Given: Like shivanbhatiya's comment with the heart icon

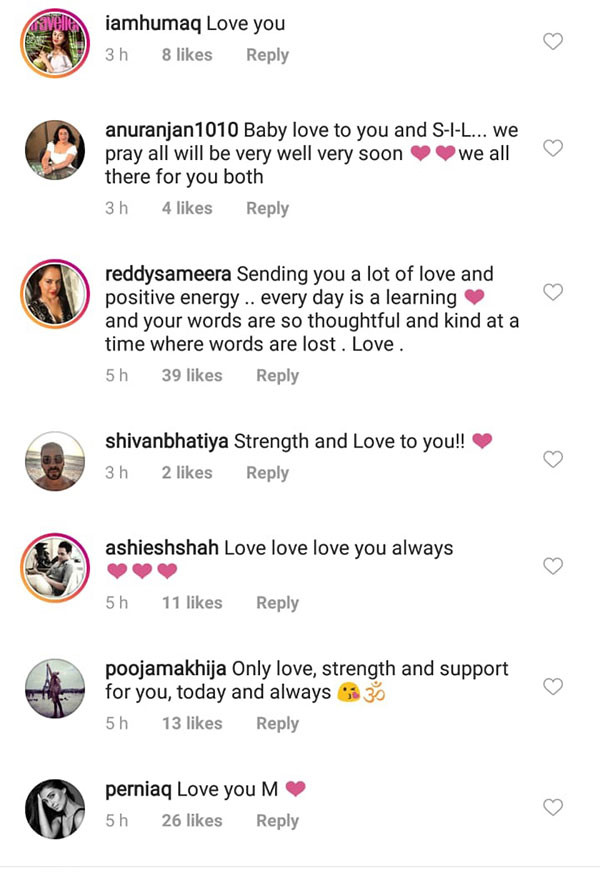Looking at the screenshot, I should 553,459.
